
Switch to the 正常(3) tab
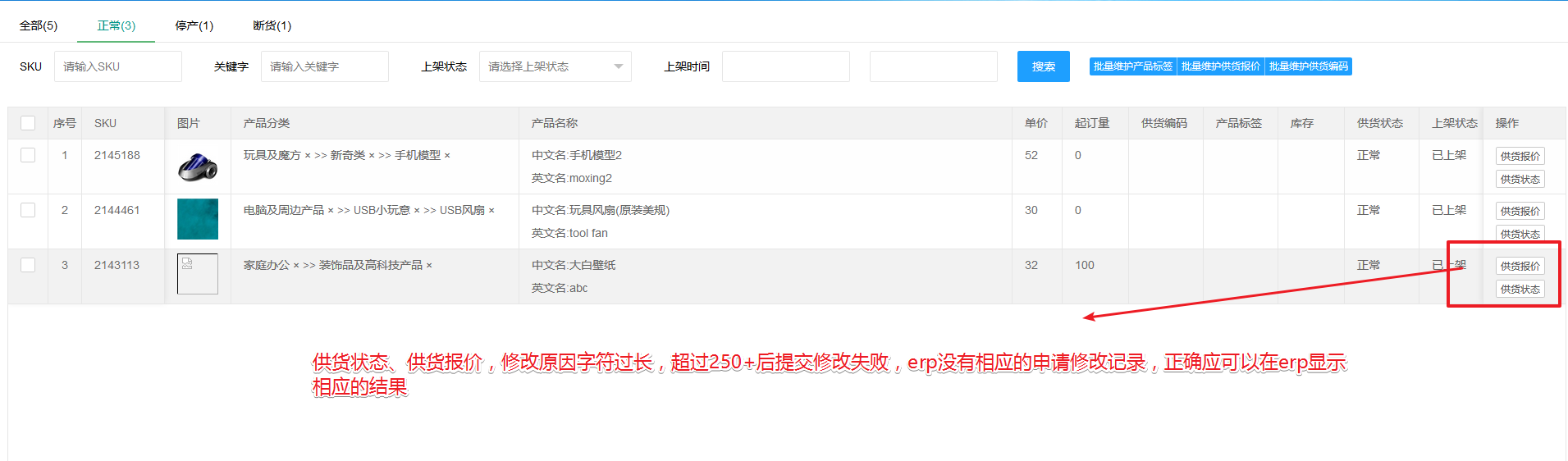click(117, 25)
